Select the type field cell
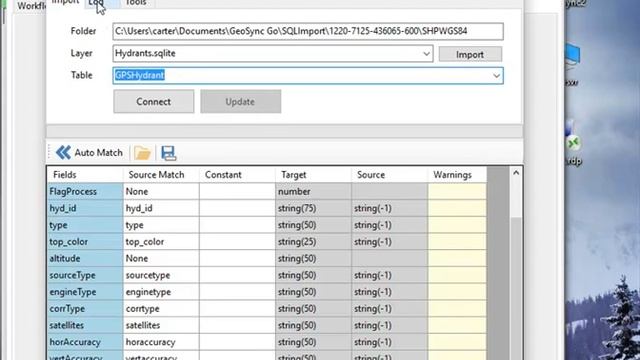The width and height of the screenshot is (640, 360). coord(85,225)
